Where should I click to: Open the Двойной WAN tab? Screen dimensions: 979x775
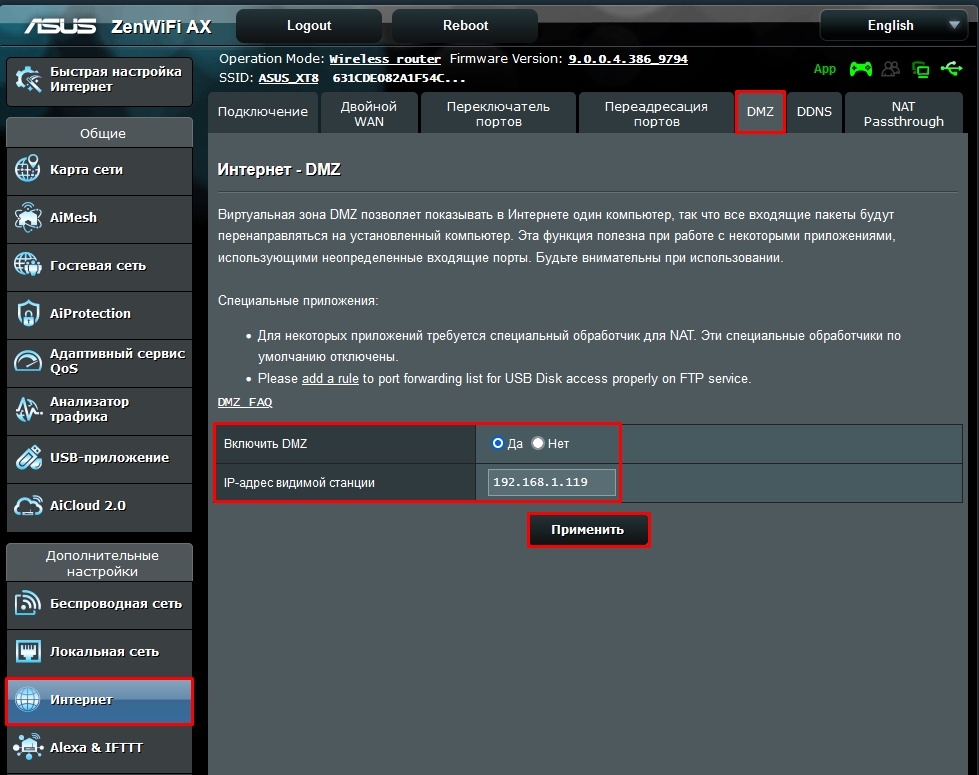pos(368,114)
